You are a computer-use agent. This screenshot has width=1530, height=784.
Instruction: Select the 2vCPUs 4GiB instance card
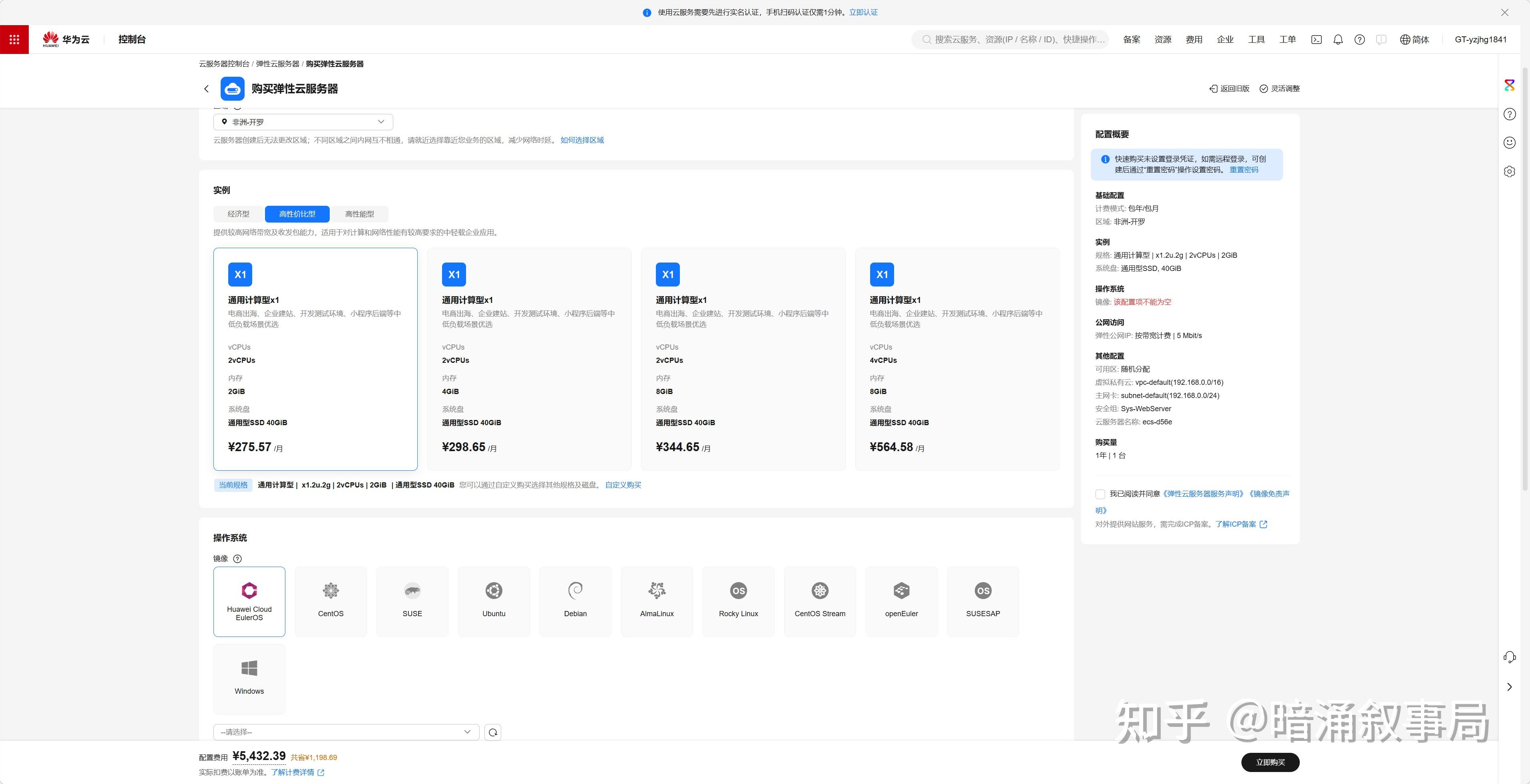pos(529,359)
